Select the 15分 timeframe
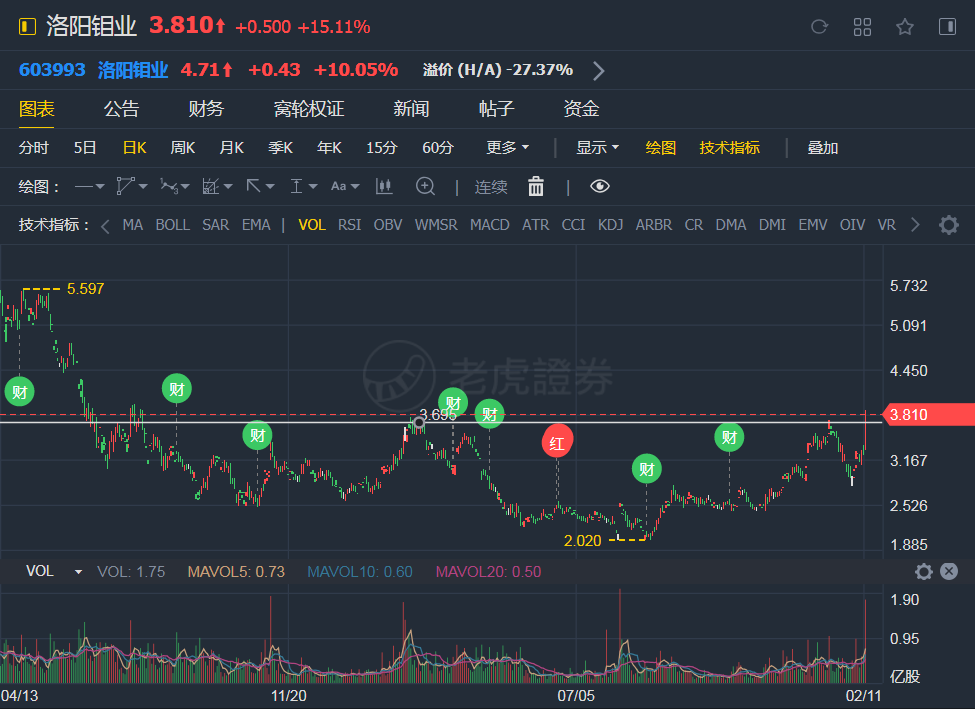This screenshot has width=975, height=709. point(381,148)
